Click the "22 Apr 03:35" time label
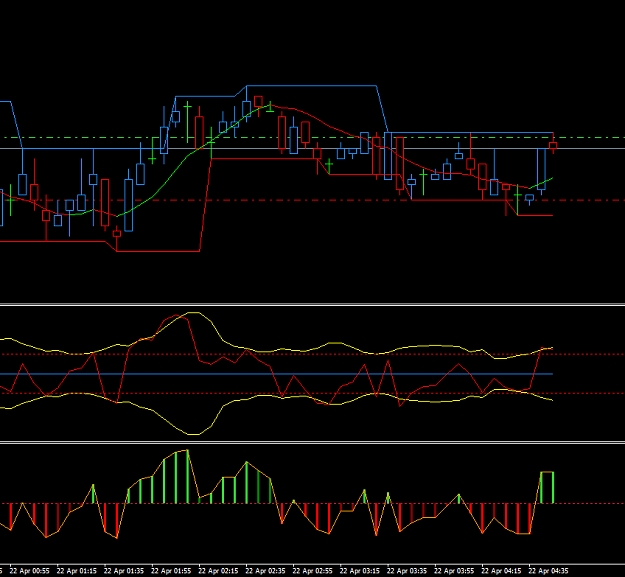Viewport: 625px width, 577px height. click(x=407, y=571)
